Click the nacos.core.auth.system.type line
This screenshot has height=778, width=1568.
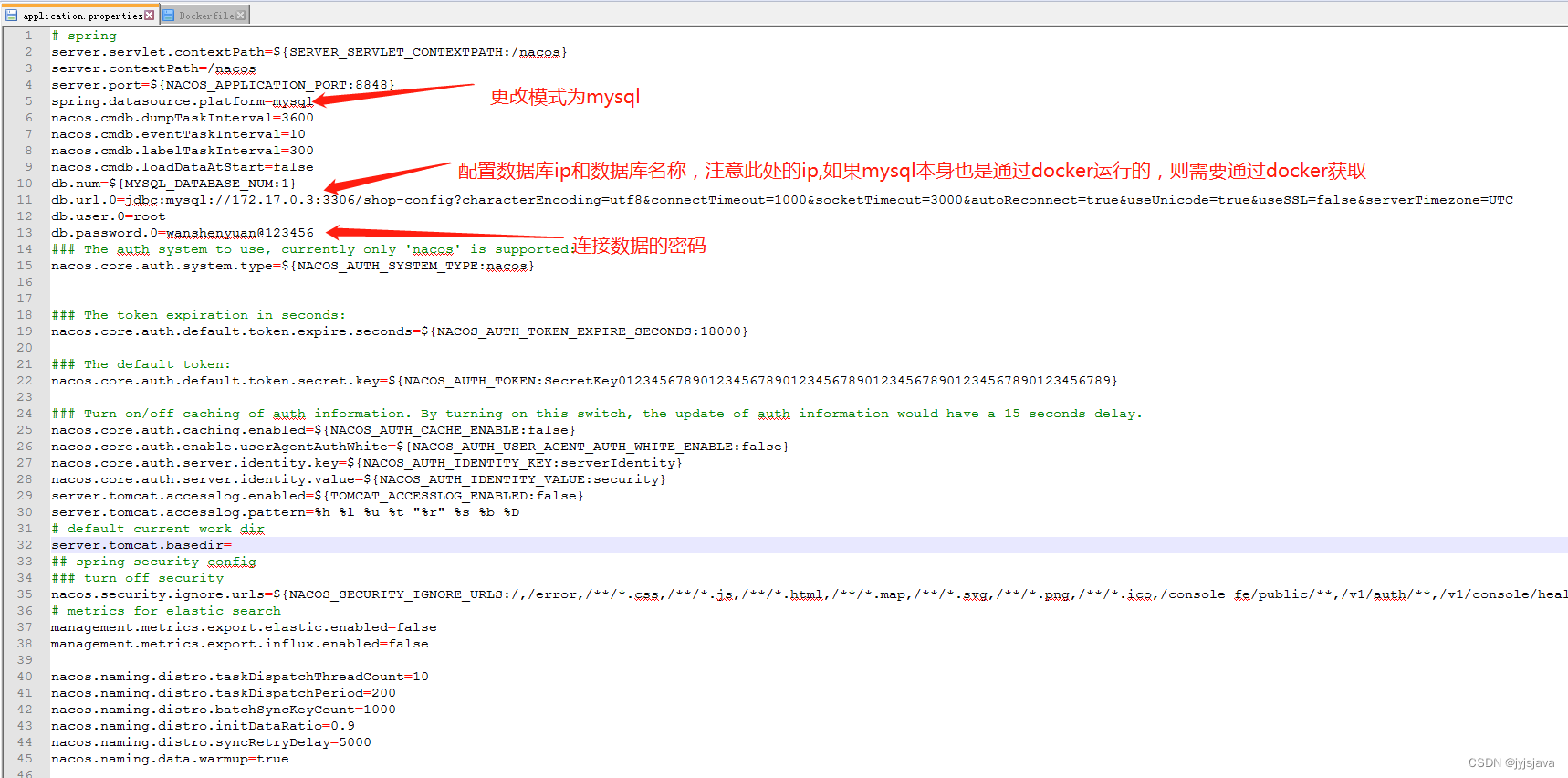[x=293, y=266]
